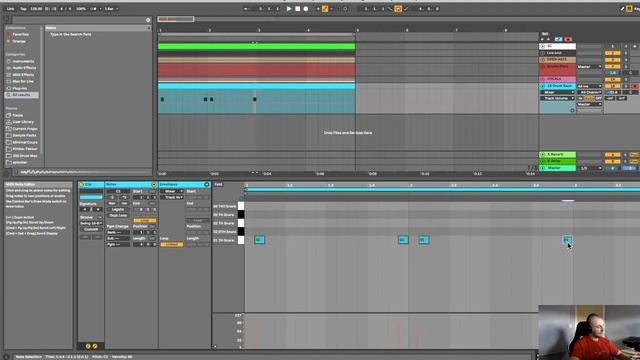This screenshot has width=640, height=360.
Task: Click the Tap tempo button
Action: point(23,9)
